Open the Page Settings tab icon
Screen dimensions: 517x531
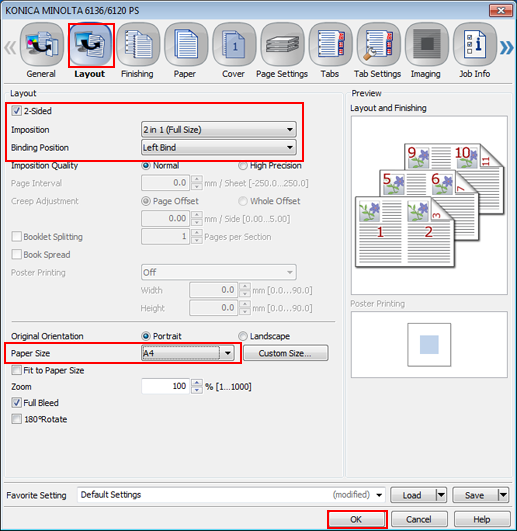click(x=282, y=44)
